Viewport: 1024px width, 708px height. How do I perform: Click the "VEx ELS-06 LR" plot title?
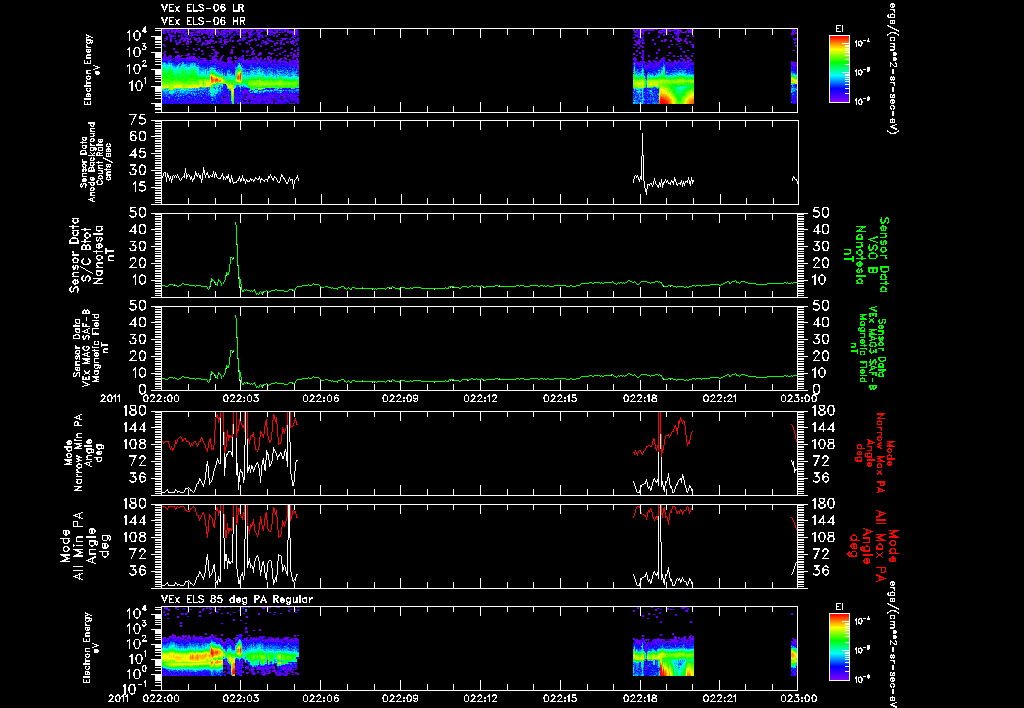[x=203, y=8]
